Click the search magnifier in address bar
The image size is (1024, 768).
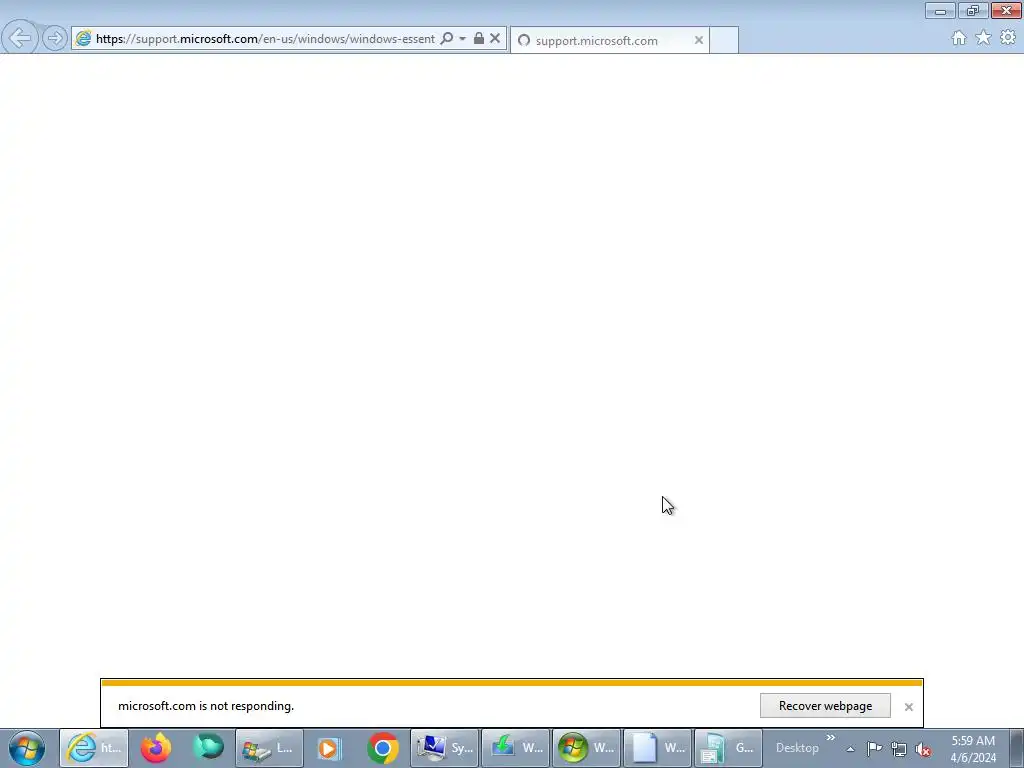click(447, 39)
